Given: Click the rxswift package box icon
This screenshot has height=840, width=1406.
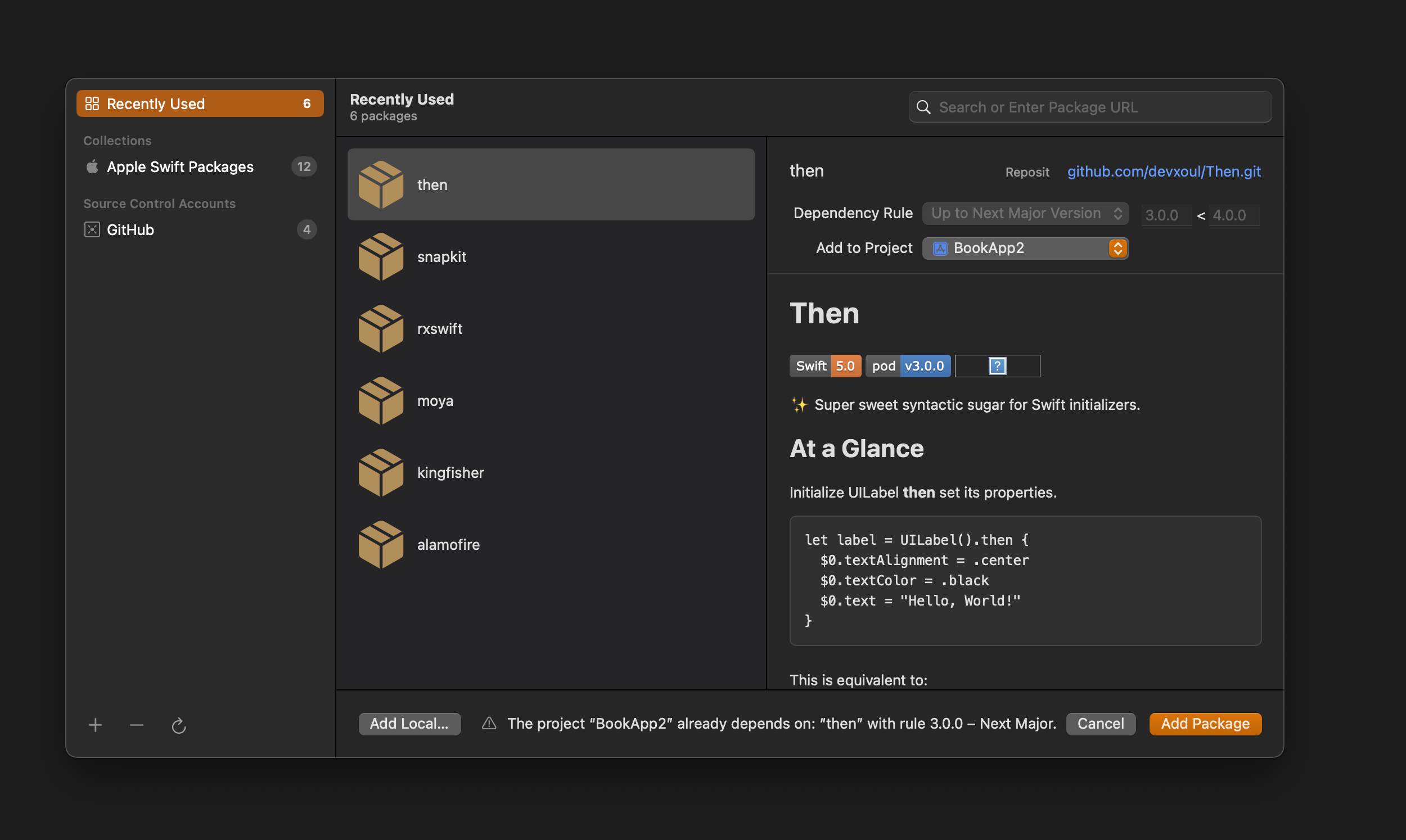Looking at the screenshot, I should click(381, 328).
